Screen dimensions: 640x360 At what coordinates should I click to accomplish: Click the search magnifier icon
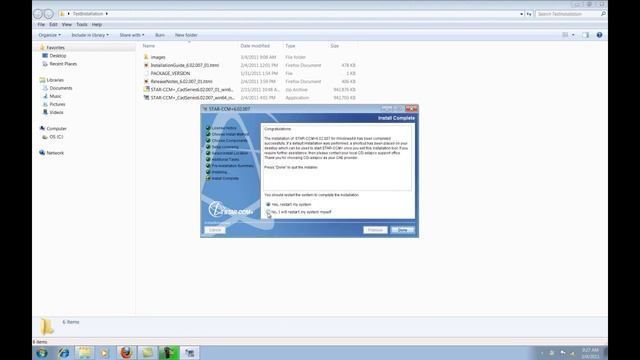[603, 14]
